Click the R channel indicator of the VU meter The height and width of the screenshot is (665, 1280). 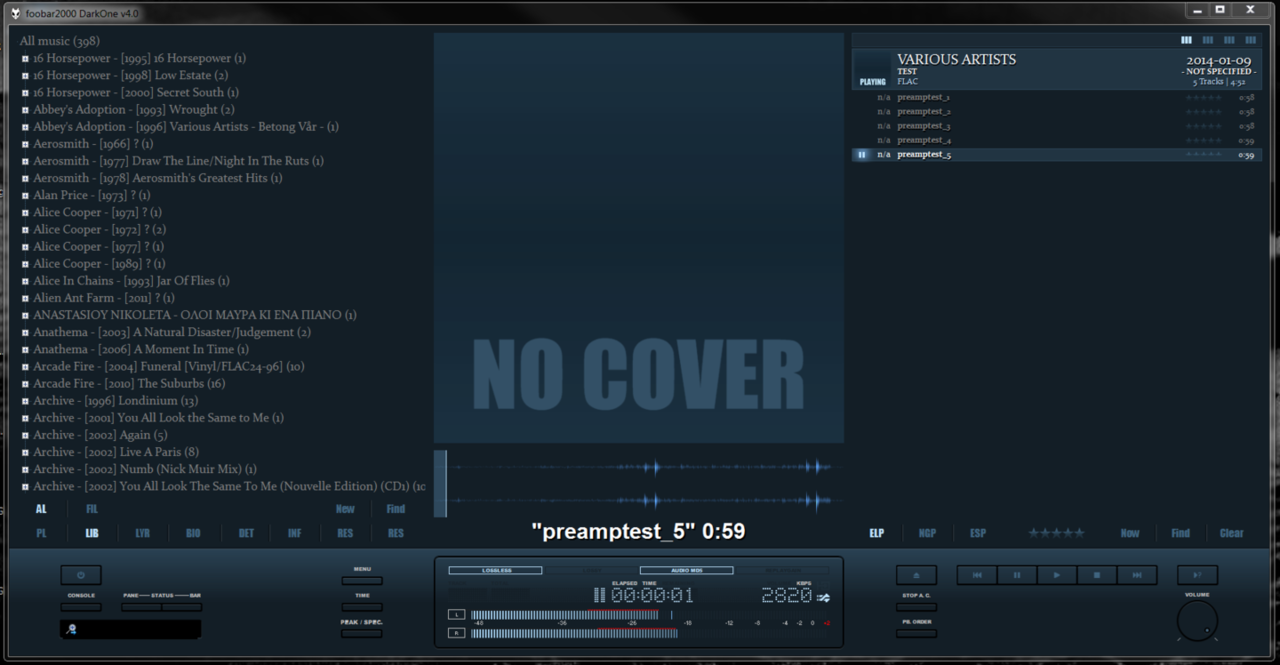pyautogui.click(x=457, y=633)
